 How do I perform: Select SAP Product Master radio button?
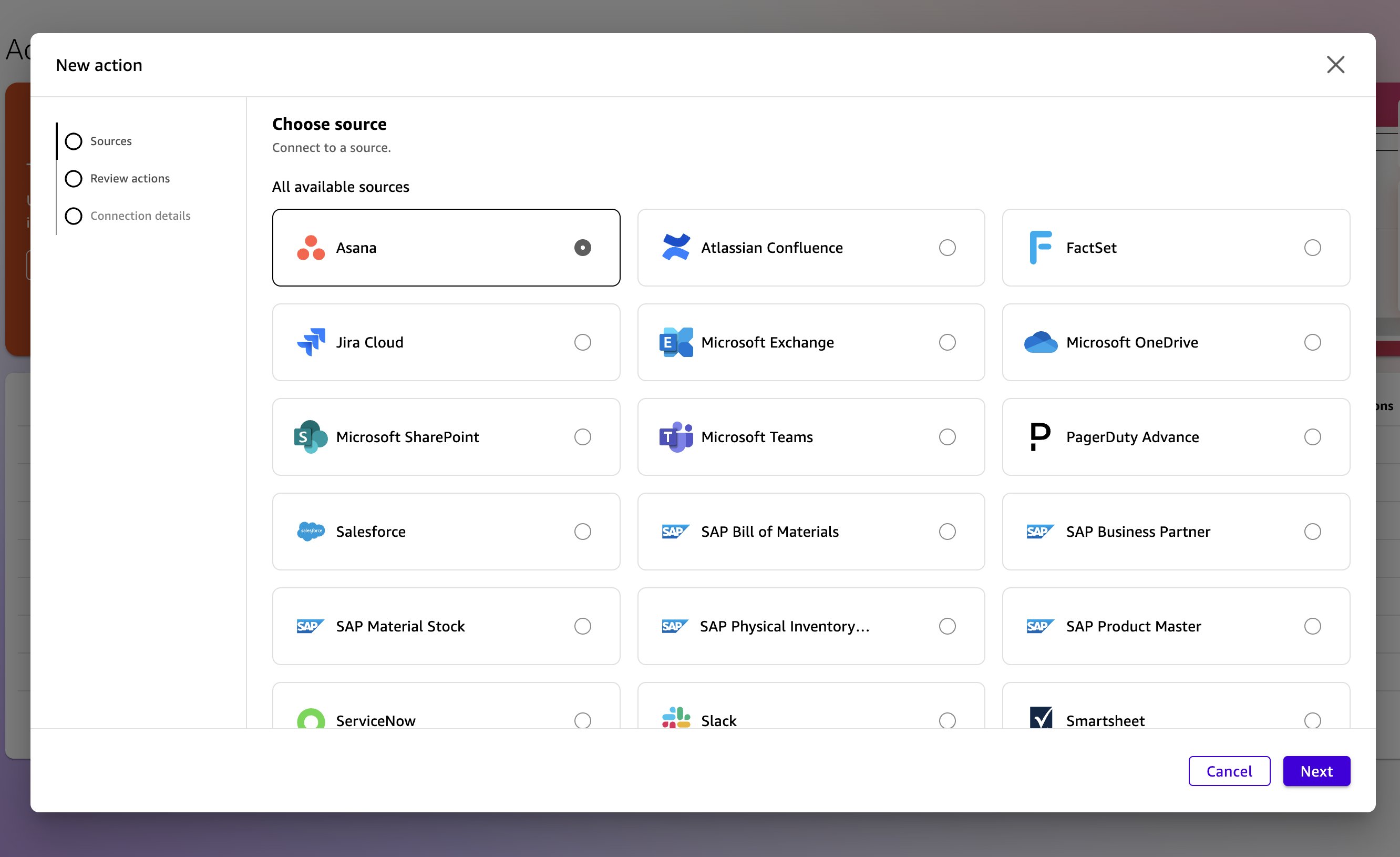point(1313,626)
